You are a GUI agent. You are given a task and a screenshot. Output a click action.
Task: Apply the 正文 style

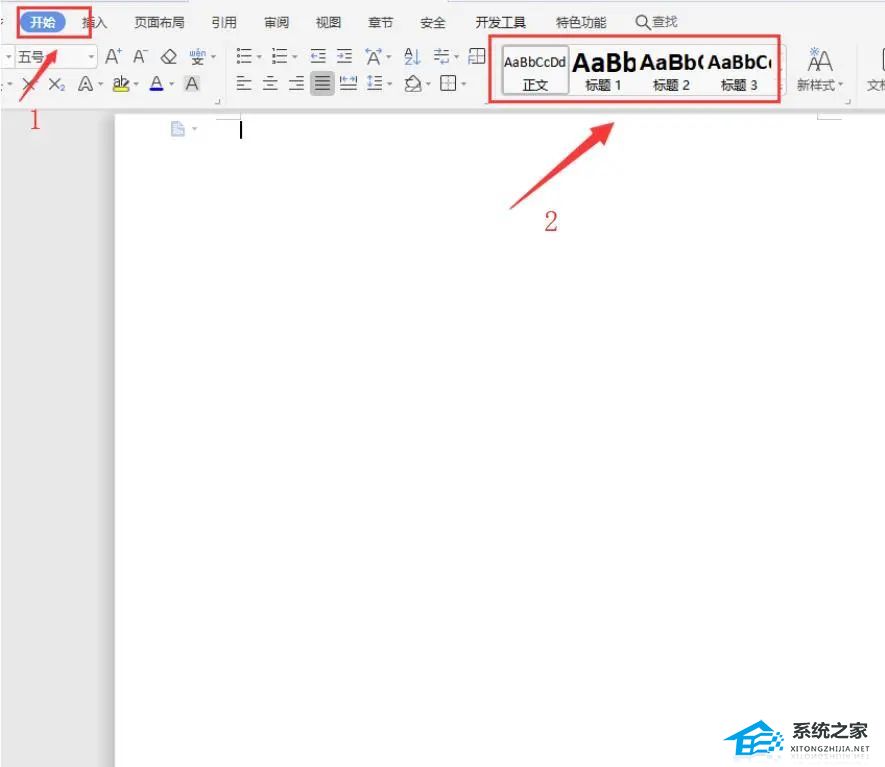(535, 71)
